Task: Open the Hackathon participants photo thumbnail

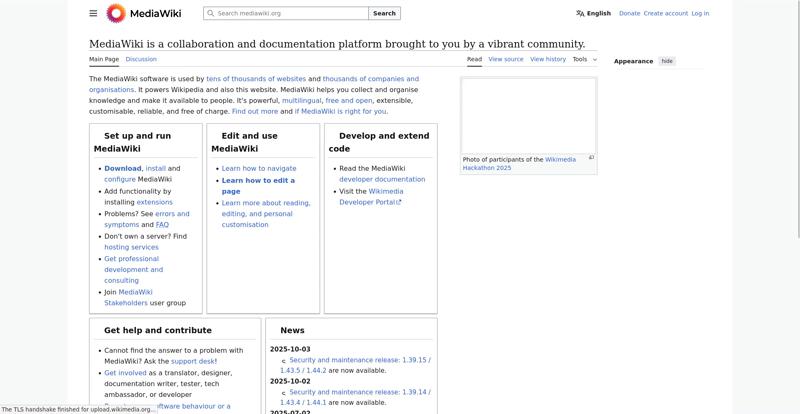Action: click(528, 115)
